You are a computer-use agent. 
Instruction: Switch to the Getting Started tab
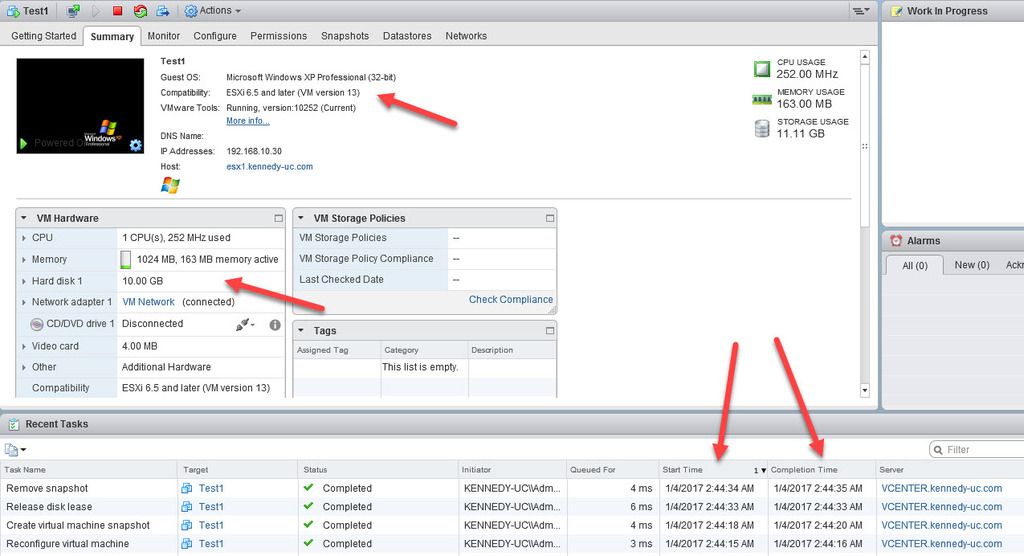[x=44, y=36]
